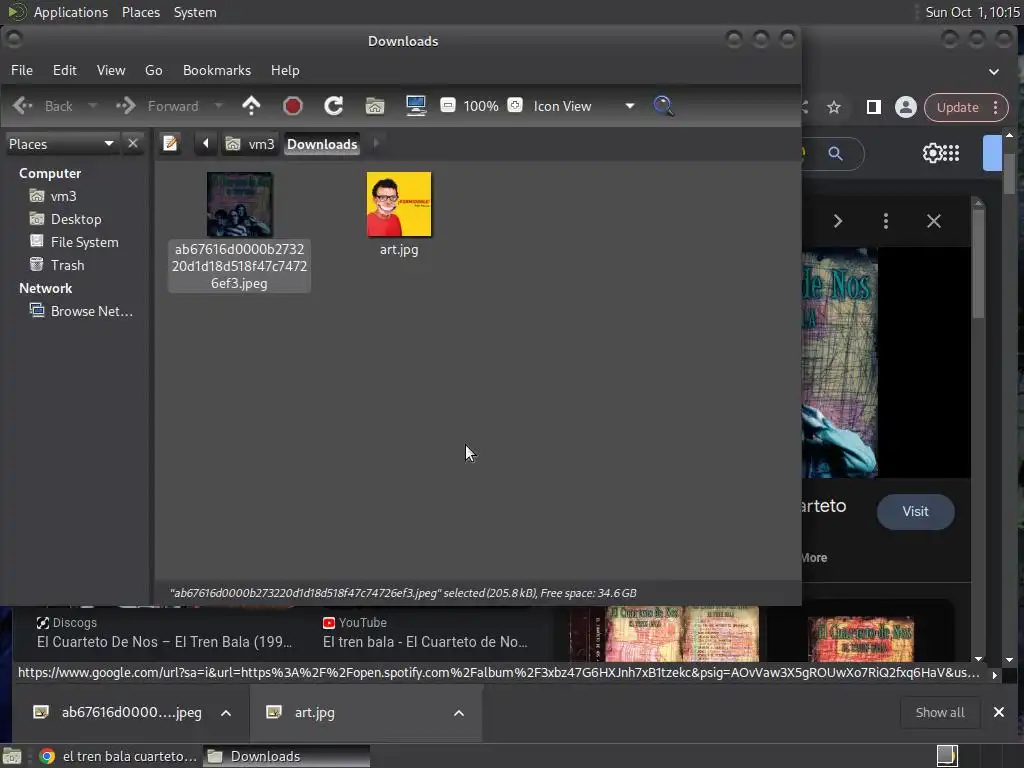Show previous path buttons arrow
Viewport: 1024px width, 768px height.
point(206,144)
